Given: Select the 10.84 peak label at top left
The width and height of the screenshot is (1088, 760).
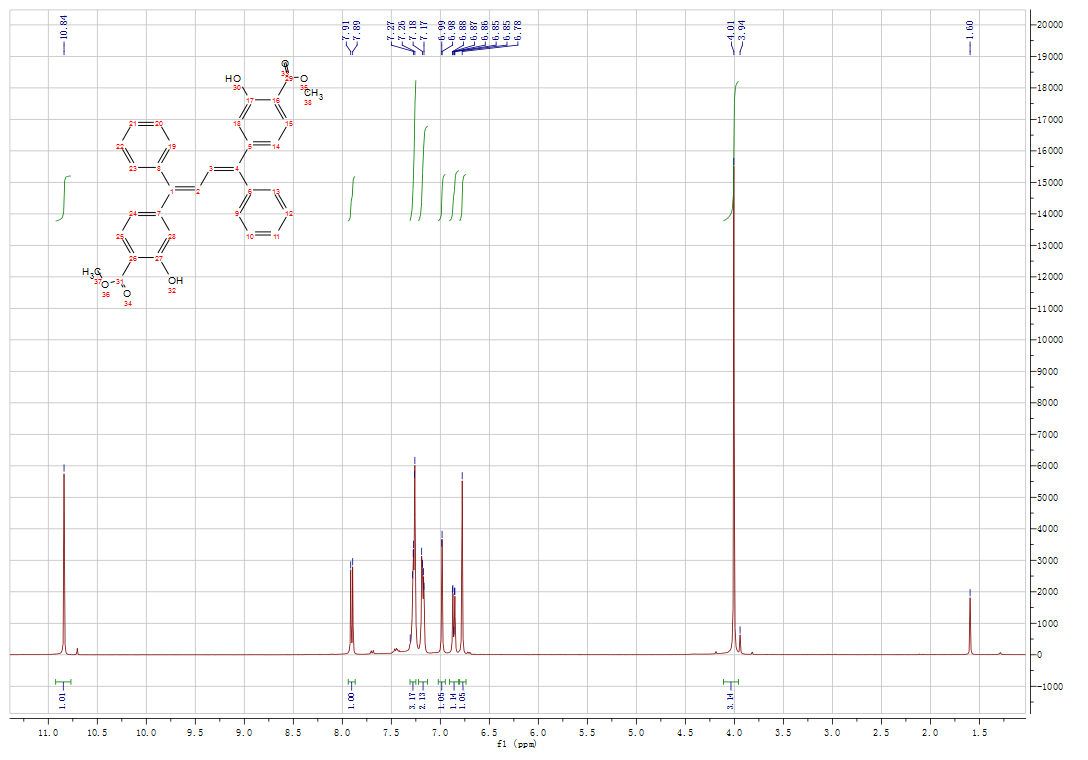Looking at the screenshot, I should pos(64,28).
